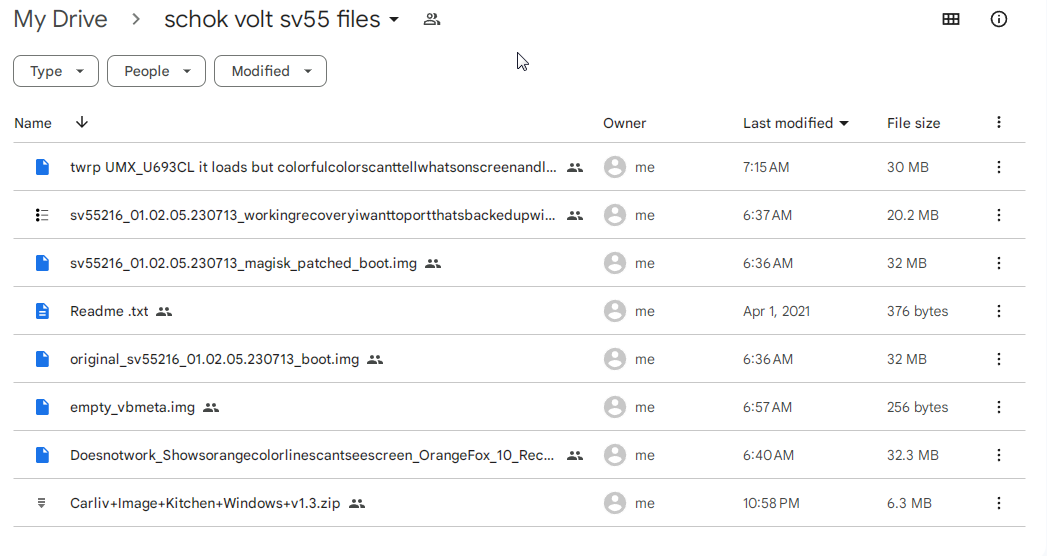The image size is (1047, 556).
Task: Click file icon of empty_vbmeta.img
Action: [42, 407]
